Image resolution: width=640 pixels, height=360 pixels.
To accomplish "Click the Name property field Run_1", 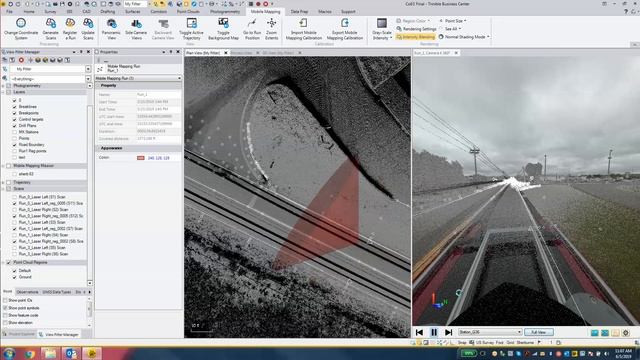I will coord(158,94).
